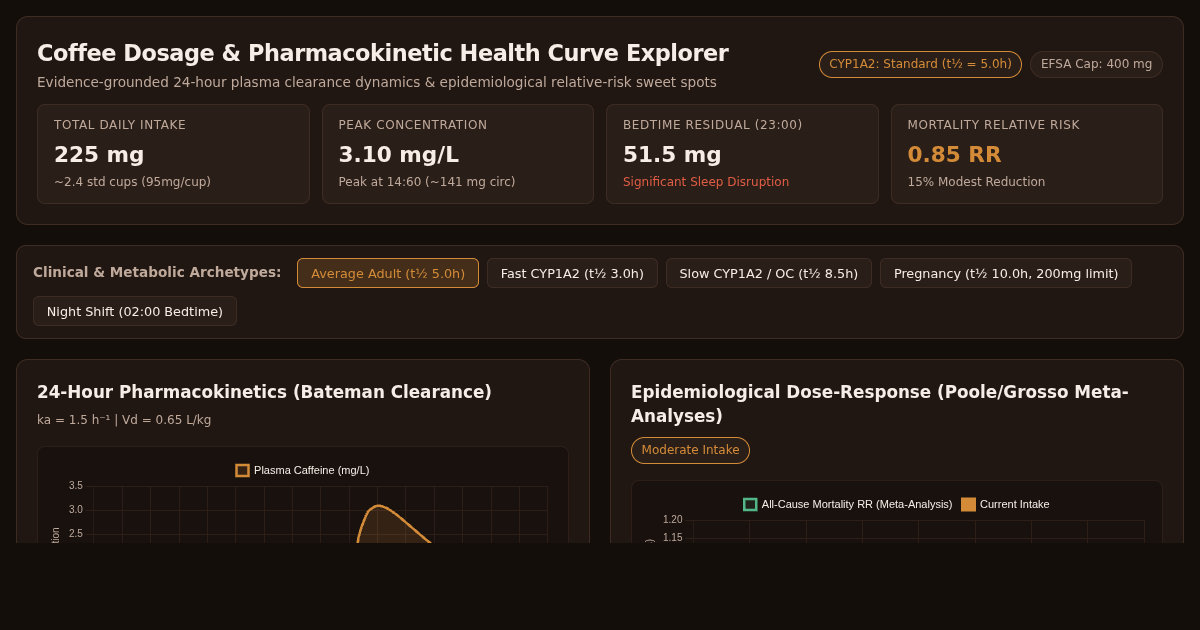The height and width of the screenshot is (630, 1200).
Task: Click the EFSA Cap: 400 mg badge
Action: coord(1096,64)
